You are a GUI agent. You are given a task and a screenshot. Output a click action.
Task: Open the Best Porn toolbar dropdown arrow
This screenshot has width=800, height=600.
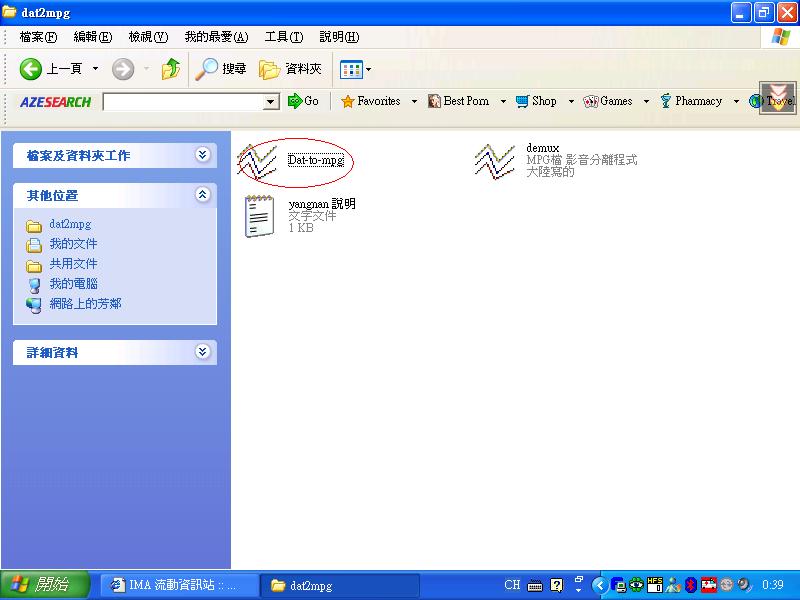[x=501, y=101]
